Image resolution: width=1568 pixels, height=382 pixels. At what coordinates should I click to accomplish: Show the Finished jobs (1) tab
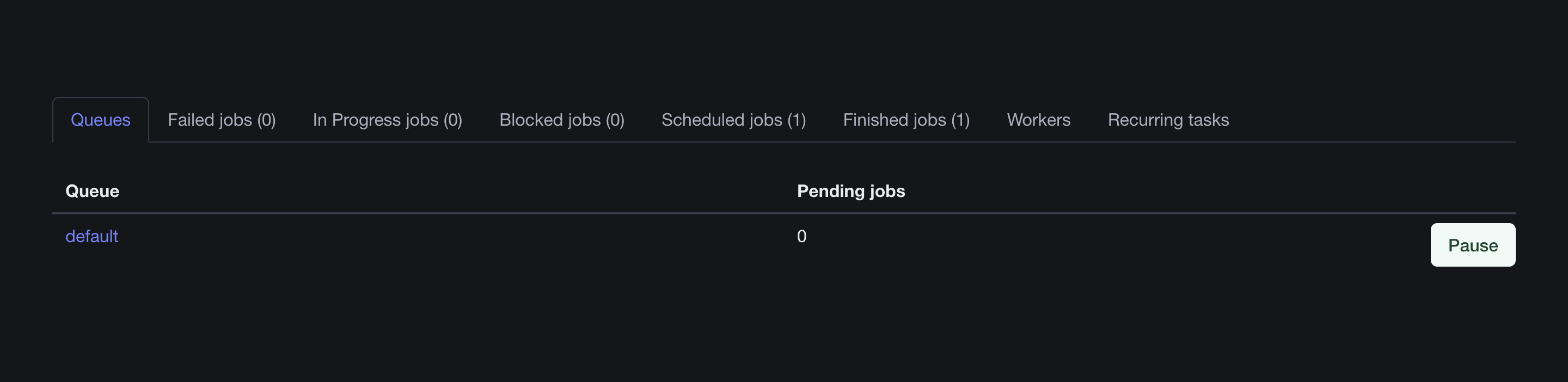pyautogui.click(x=906, y=120)
